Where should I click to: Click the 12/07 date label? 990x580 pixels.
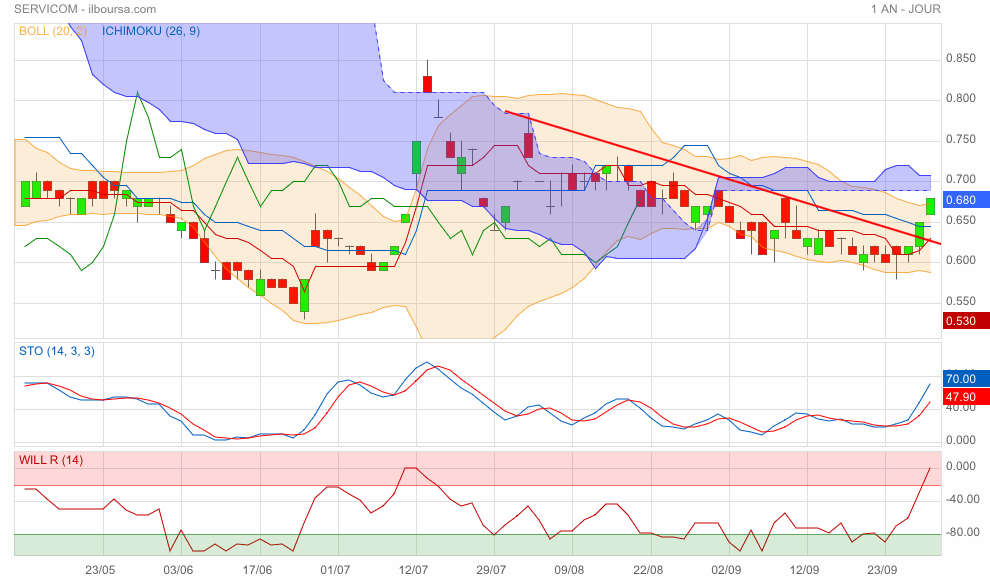click(x=413, y=570)
